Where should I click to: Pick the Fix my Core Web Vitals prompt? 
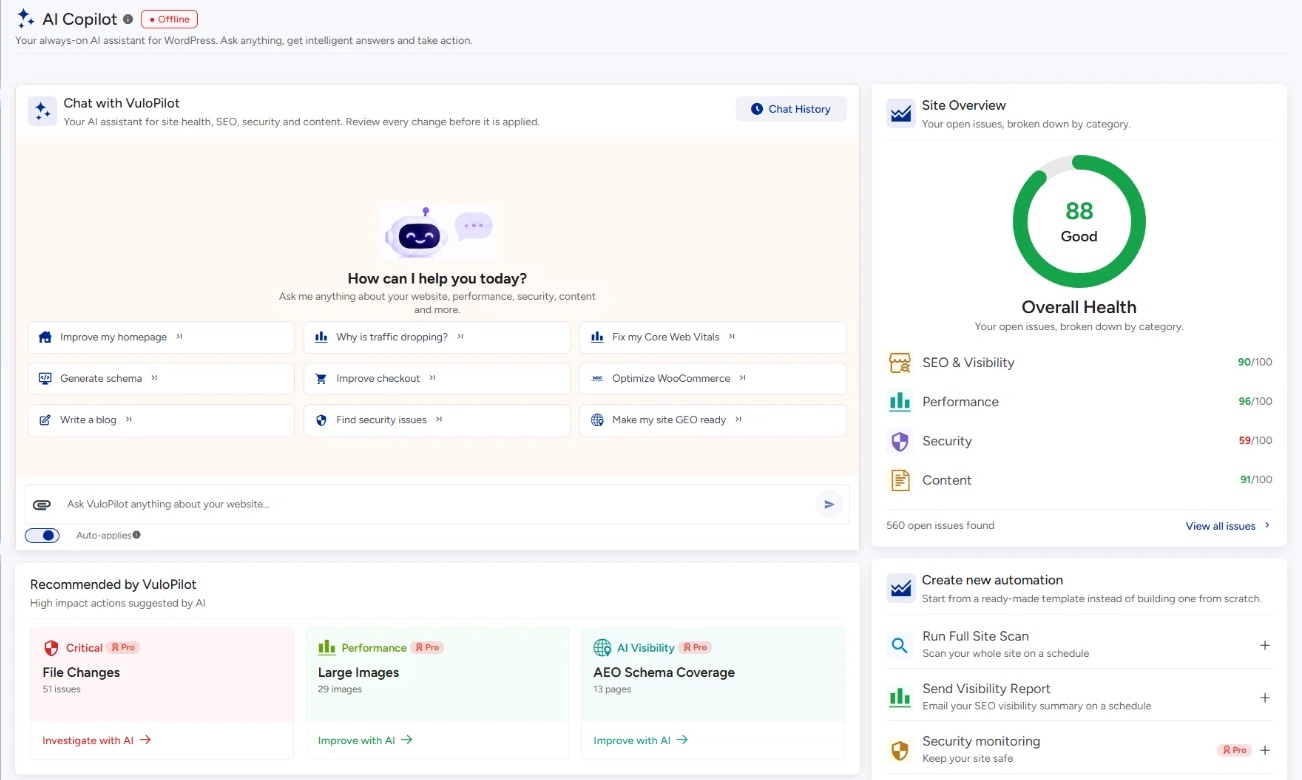point(713,337)
